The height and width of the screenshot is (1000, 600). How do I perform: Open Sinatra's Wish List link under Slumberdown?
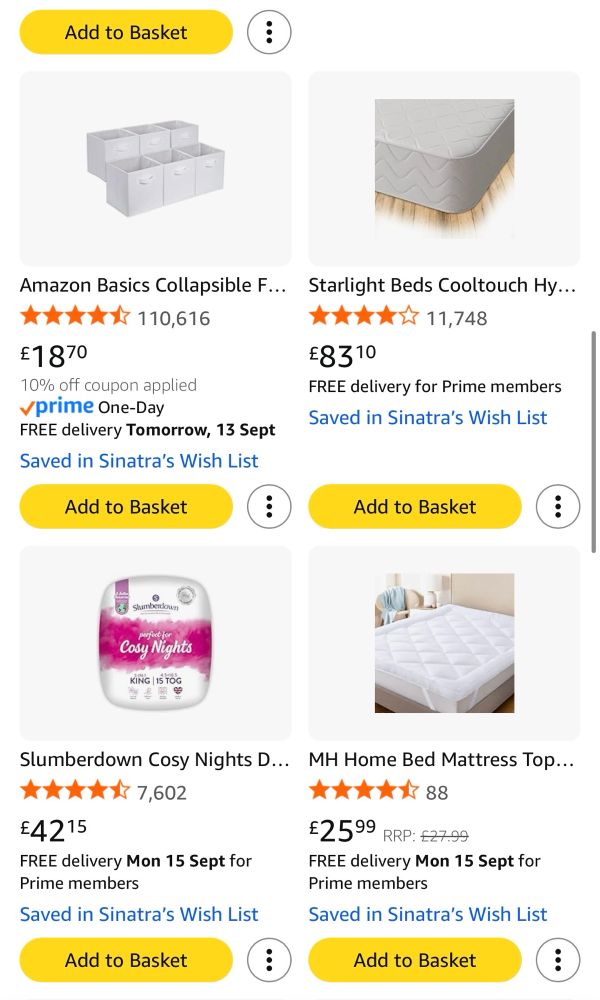coord(139,914)
